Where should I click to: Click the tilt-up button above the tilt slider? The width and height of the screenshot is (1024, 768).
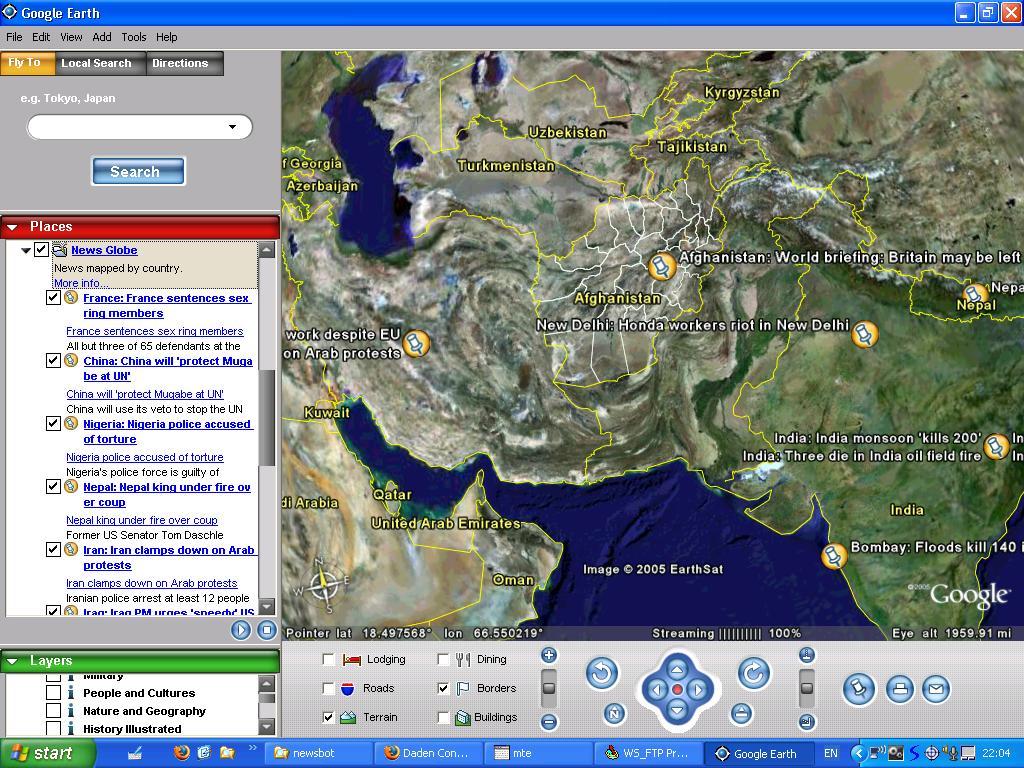807,655
